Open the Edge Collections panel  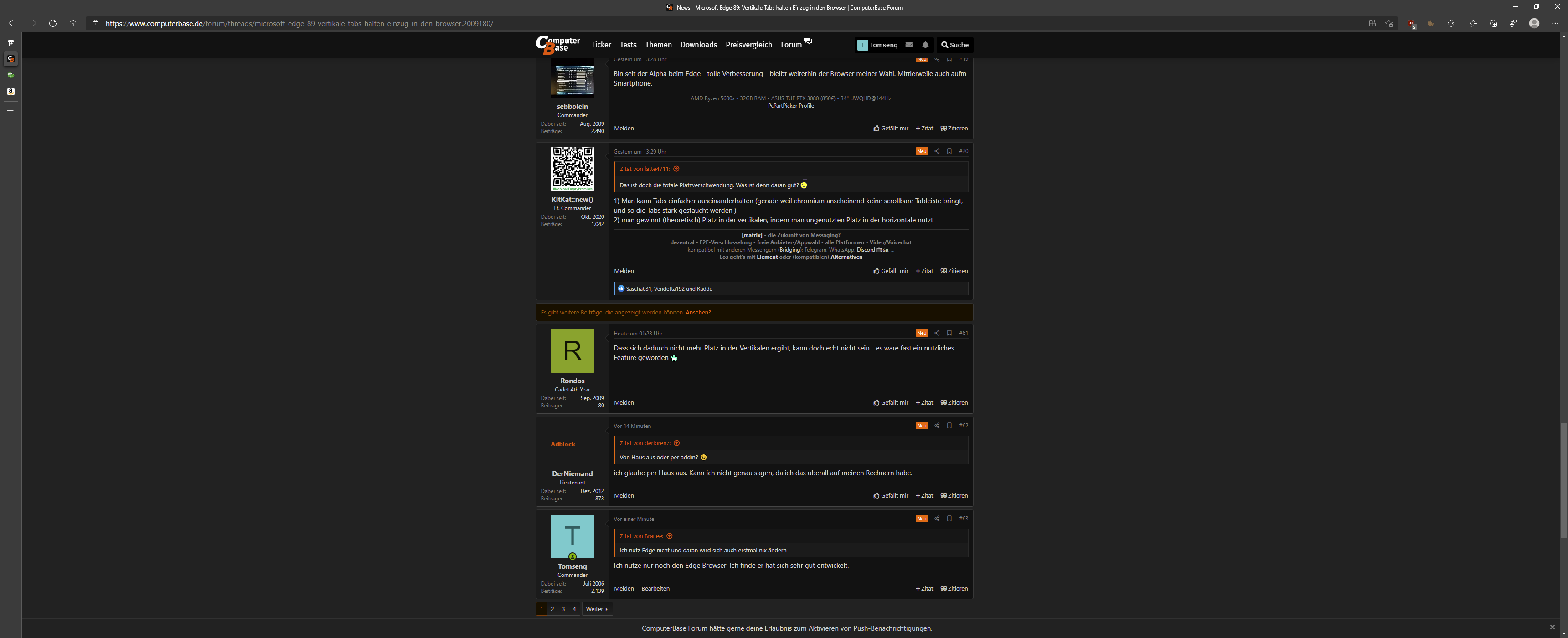pos(1493,24)
